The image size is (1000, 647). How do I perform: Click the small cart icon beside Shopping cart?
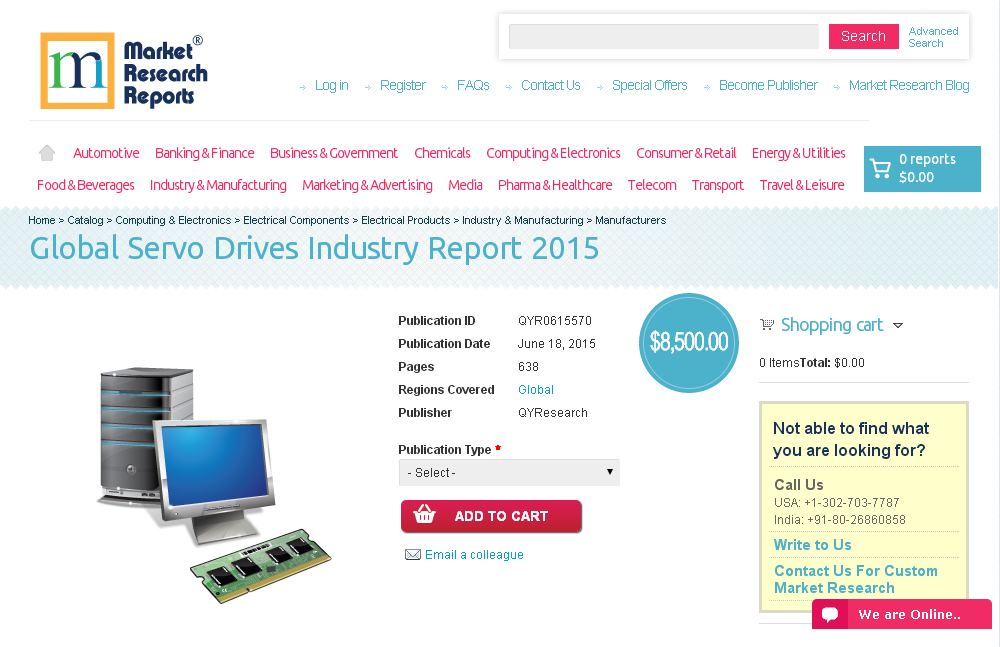point(767,324)
